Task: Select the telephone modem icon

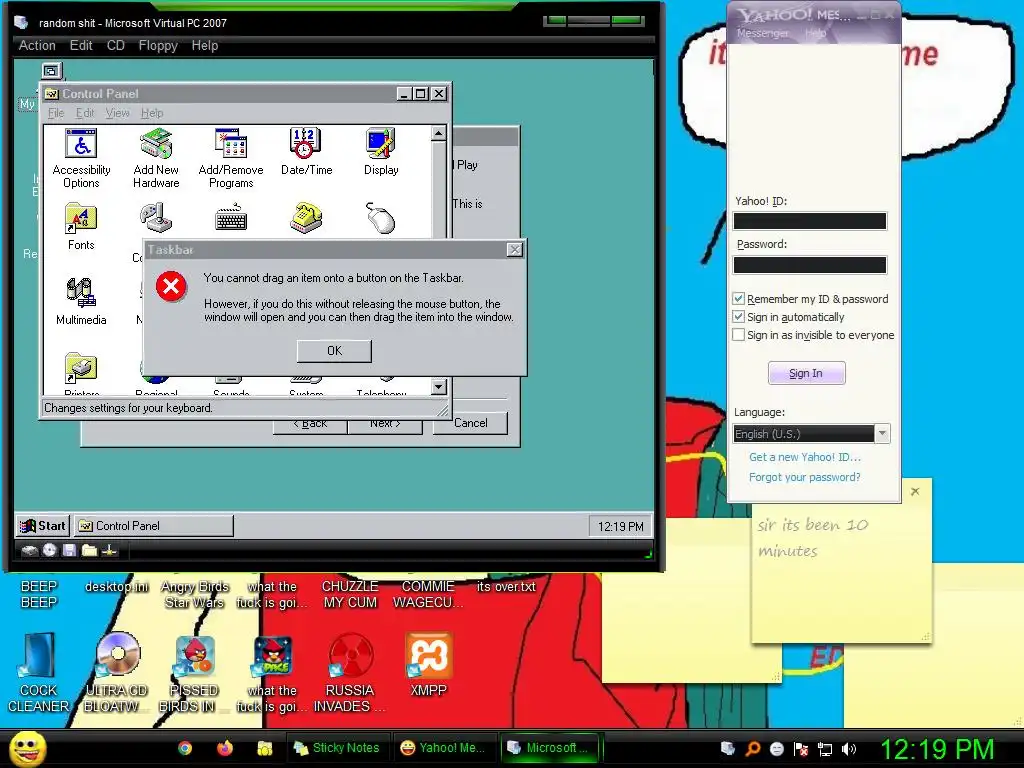Action: click(x=306, y=217)
